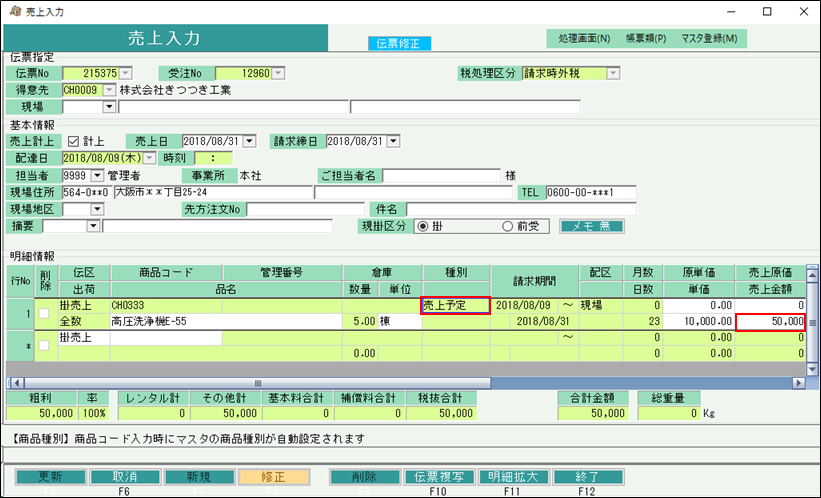Check the 削除 box for row 1
This screenshot has width=821, height=498.
coord(44,313)
